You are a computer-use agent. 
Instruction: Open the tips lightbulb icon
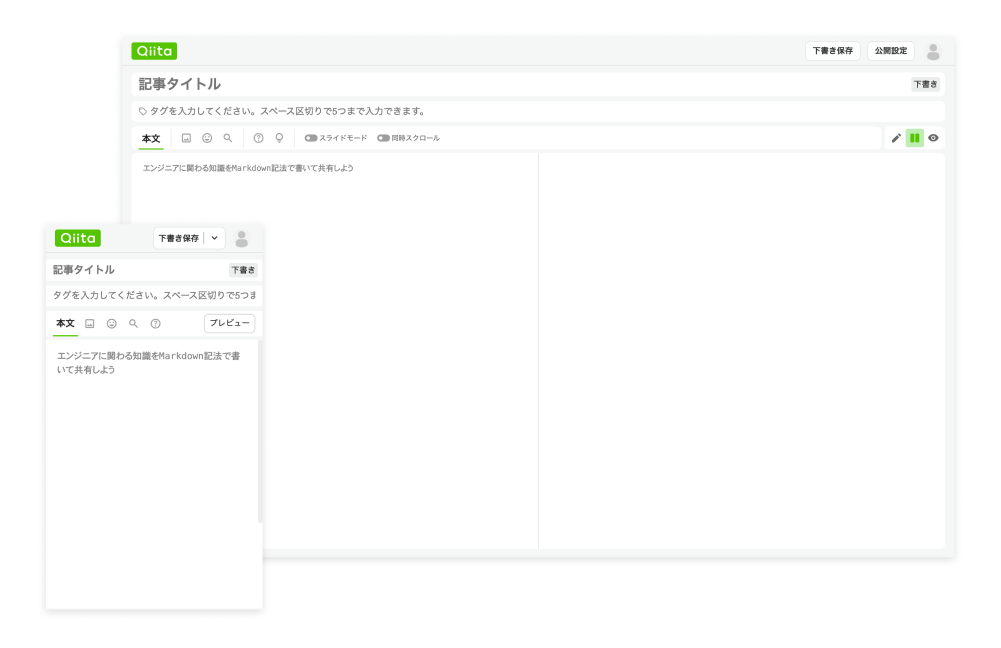click(279, 138)
